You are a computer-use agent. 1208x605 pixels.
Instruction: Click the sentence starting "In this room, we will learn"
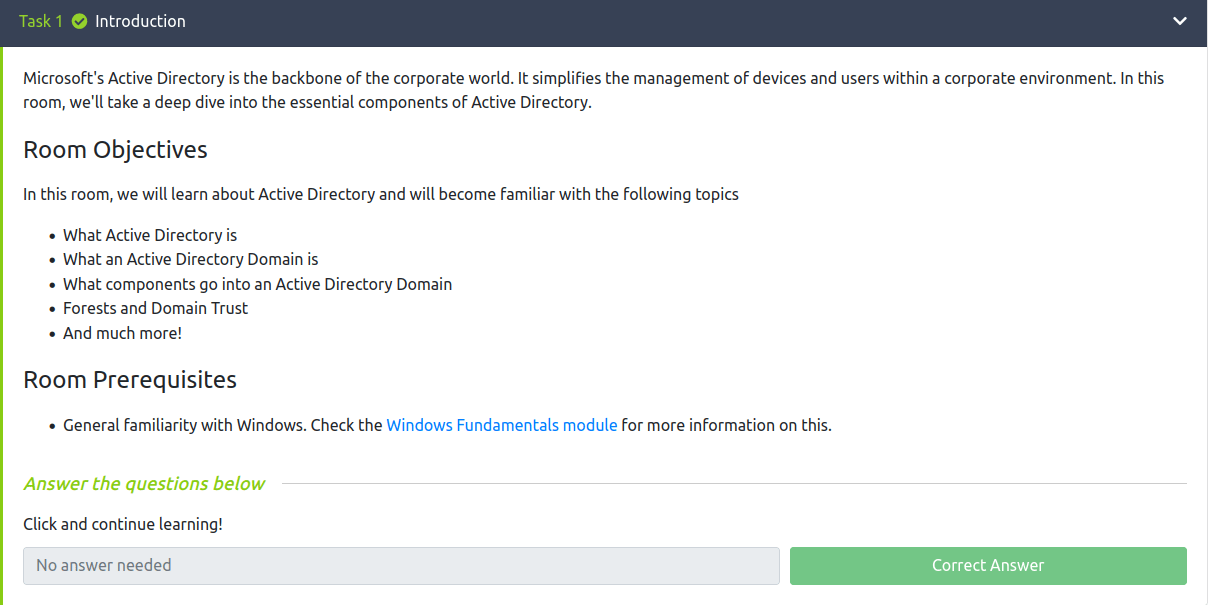pyautogui.click(x=380, y=194)
